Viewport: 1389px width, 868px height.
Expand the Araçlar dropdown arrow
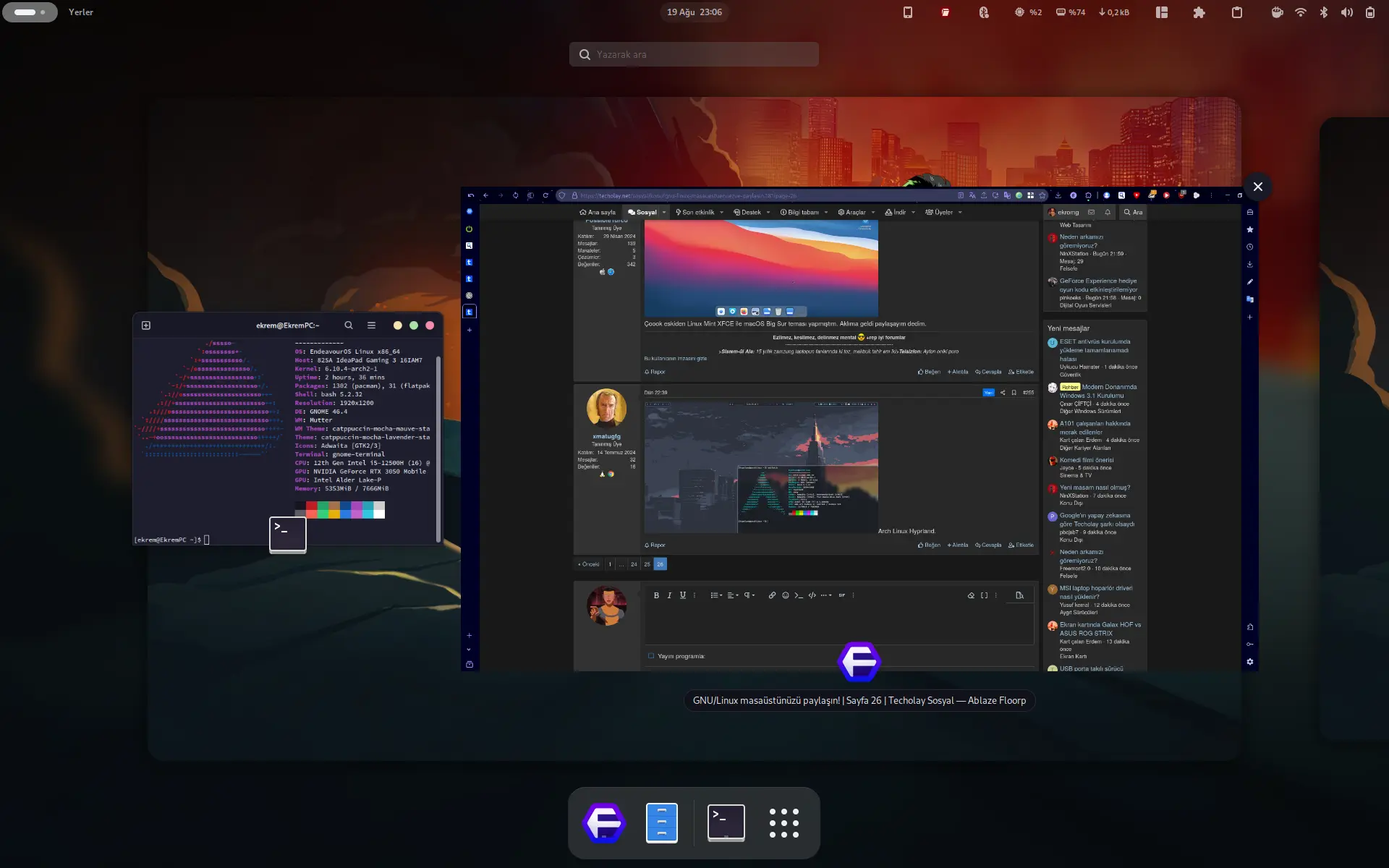873,213
